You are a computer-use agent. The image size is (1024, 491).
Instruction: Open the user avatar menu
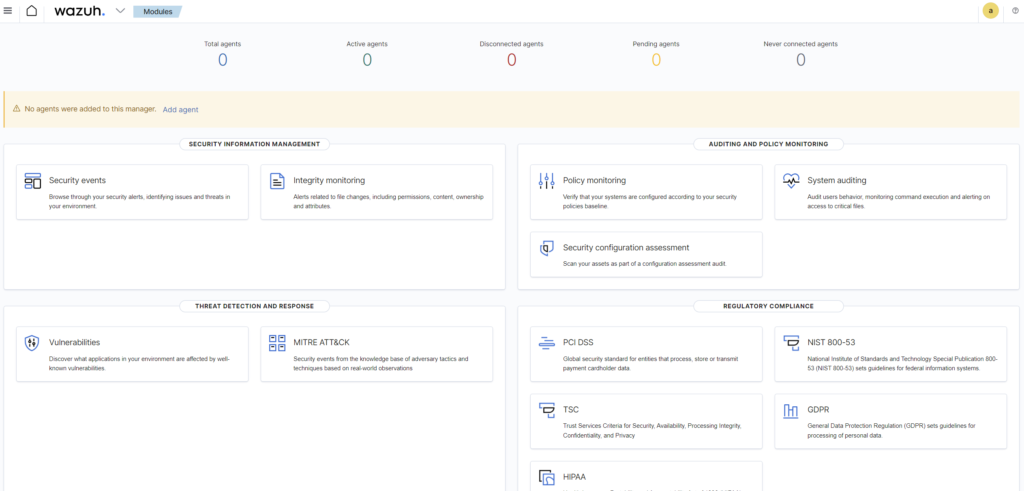click(x=991, y=11)
